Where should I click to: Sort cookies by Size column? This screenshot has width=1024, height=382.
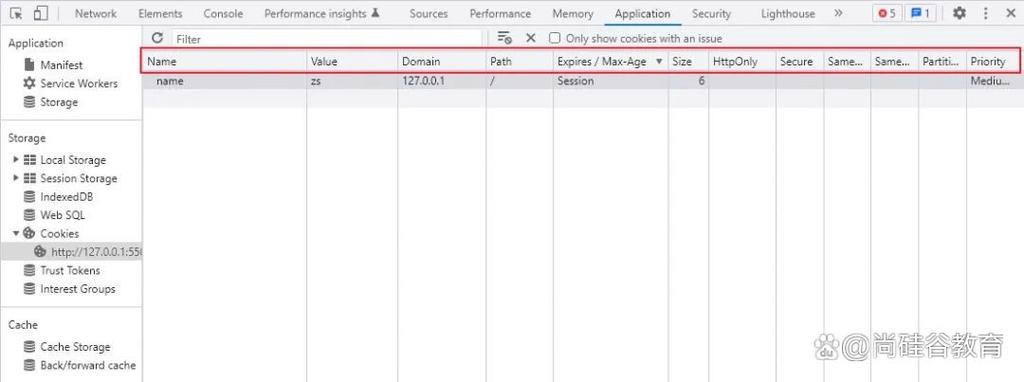[x=688, y=61]
